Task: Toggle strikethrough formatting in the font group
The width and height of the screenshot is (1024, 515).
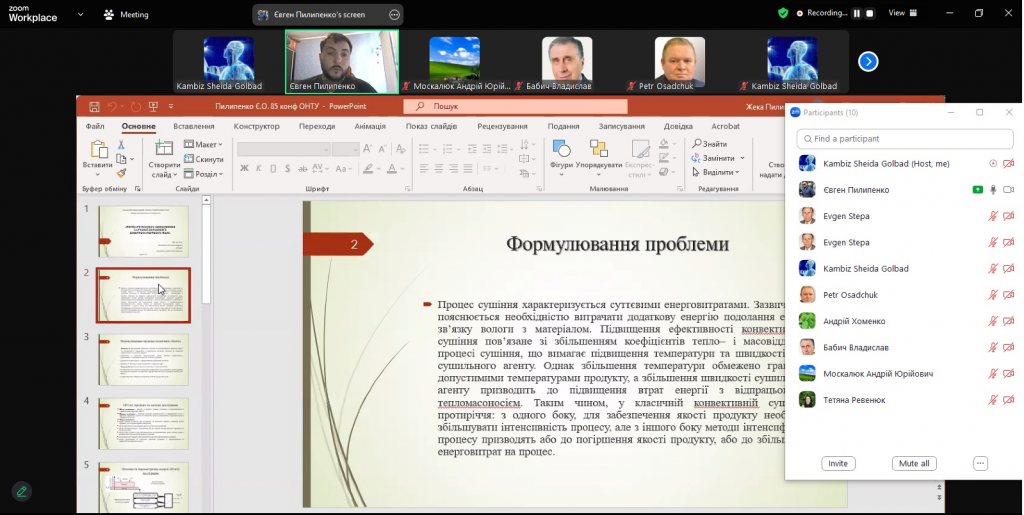Action: [x=302, y=168]
